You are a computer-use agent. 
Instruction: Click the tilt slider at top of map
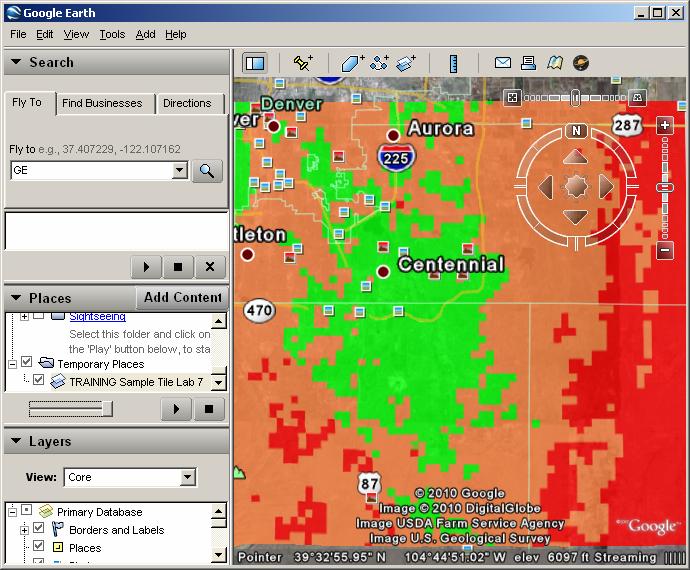[575, 97]
